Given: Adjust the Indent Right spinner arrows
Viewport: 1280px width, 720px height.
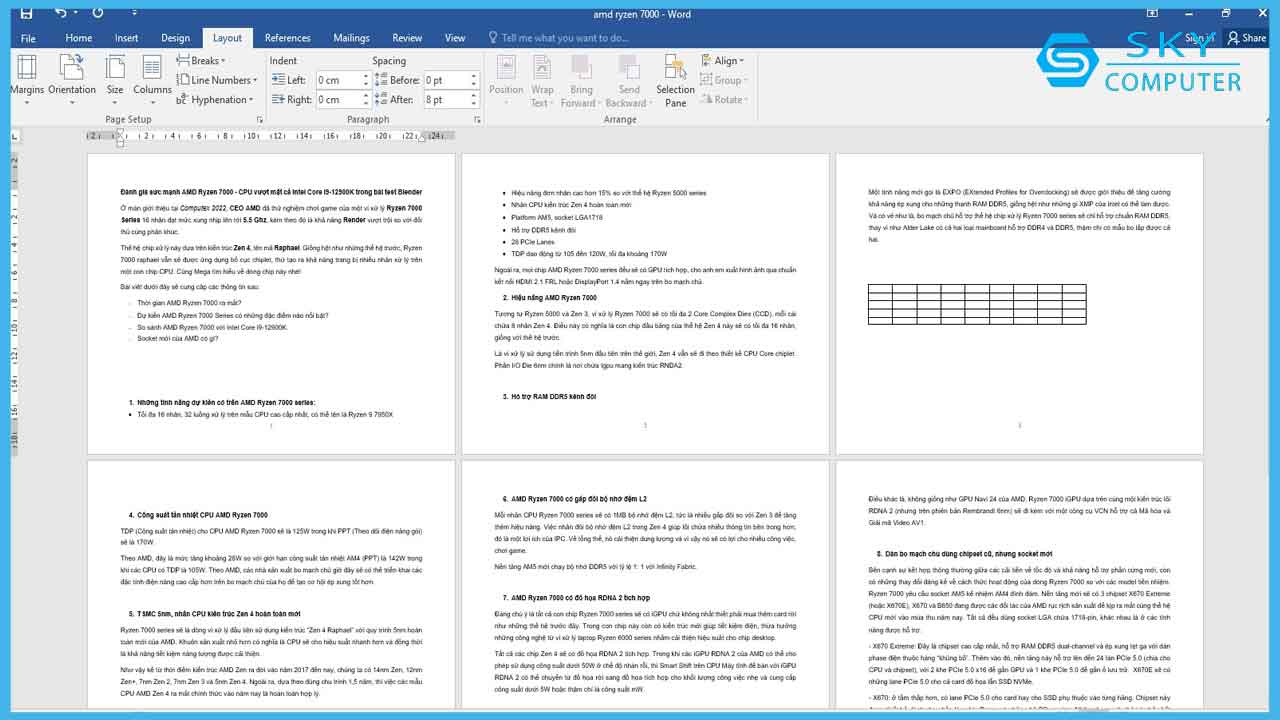Looking at the screenshot, I should tap(364, 100).
